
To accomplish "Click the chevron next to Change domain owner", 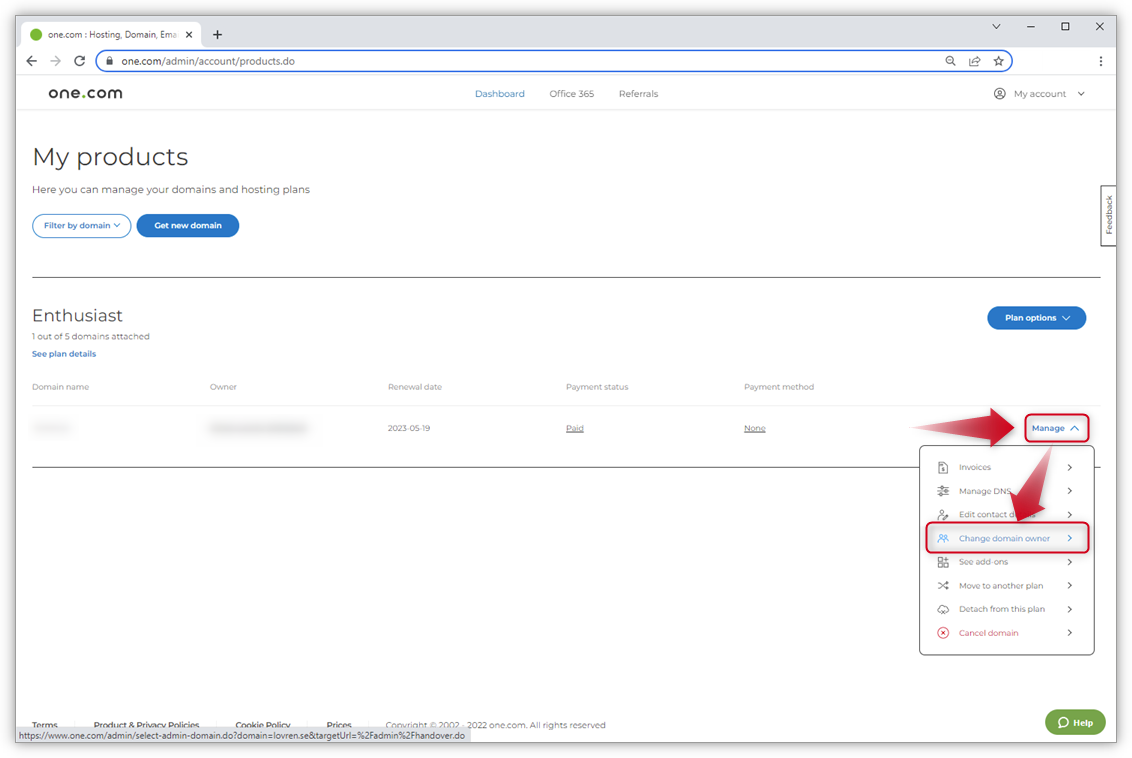I will pyautogui.click(x=1069, y=539).
